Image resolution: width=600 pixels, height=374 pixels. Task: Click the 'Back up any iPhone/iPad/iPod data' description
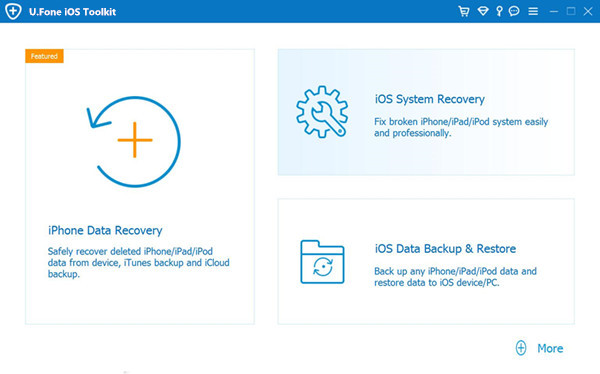[455, 277]
